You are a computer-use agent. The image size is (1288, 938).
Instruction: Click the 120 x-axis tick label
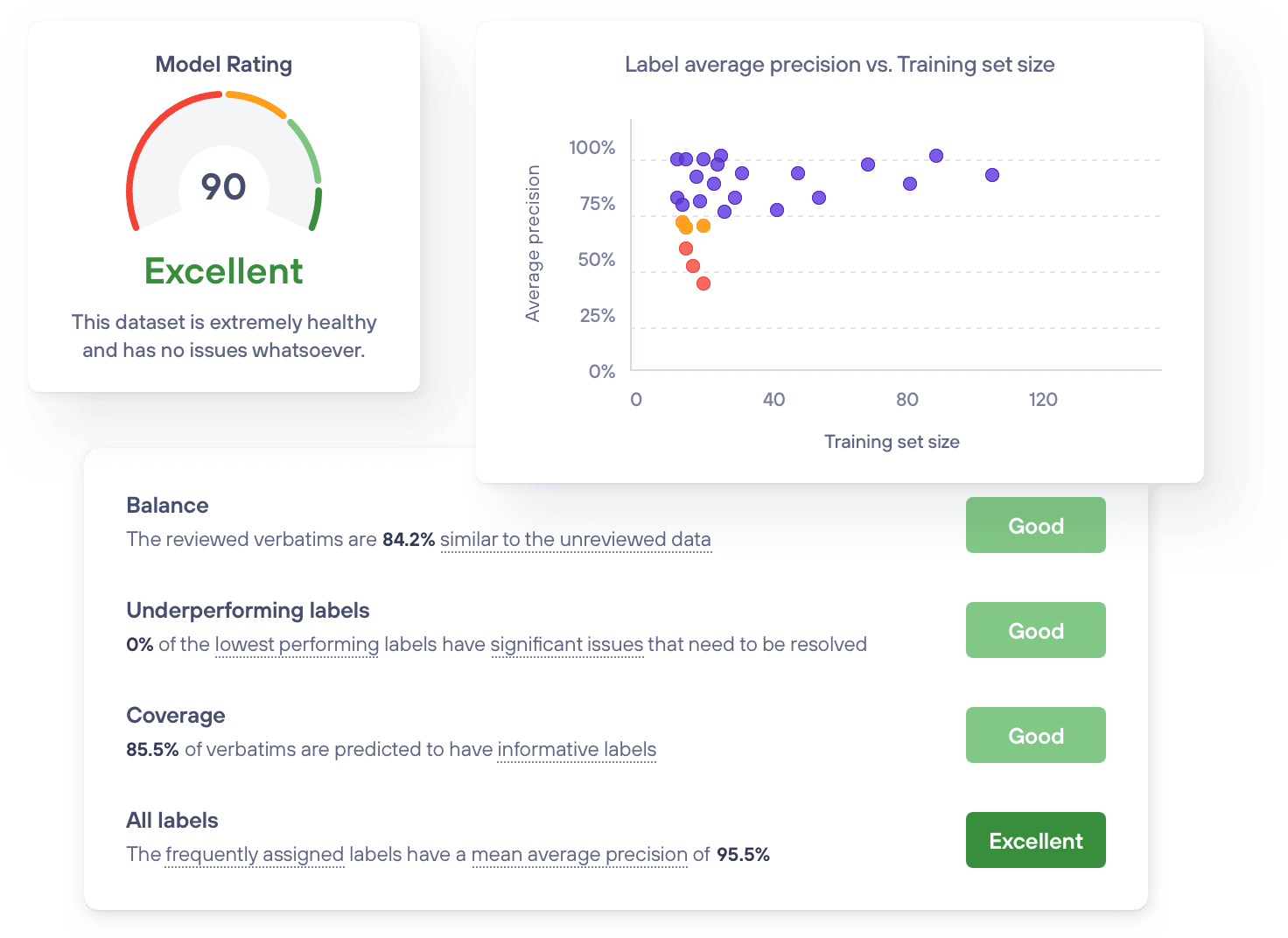tap(1043, 400)
